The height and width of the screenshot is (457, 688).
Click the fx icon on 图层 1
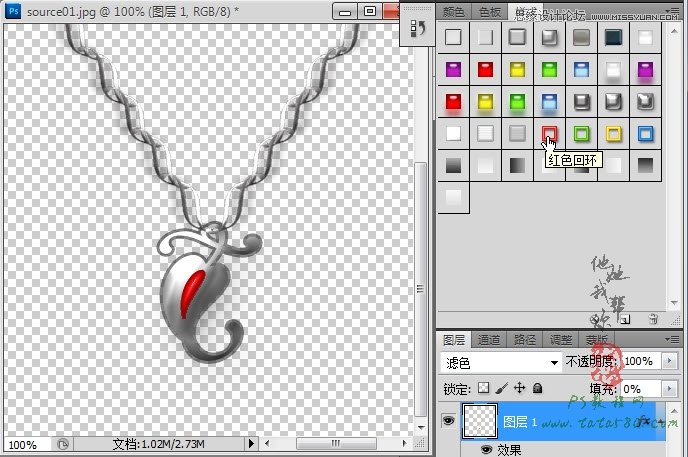(x=645, y=421)
